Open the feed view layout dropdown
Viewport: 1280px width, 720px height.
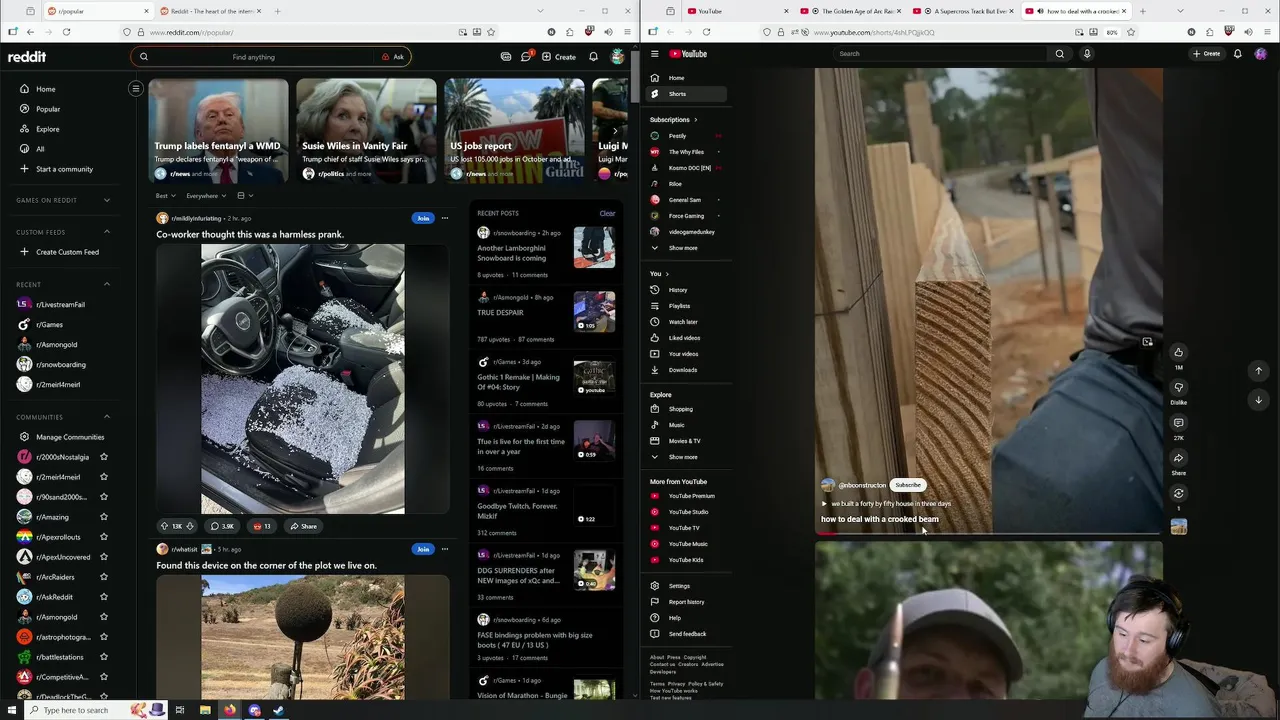(x=245, y=196)
